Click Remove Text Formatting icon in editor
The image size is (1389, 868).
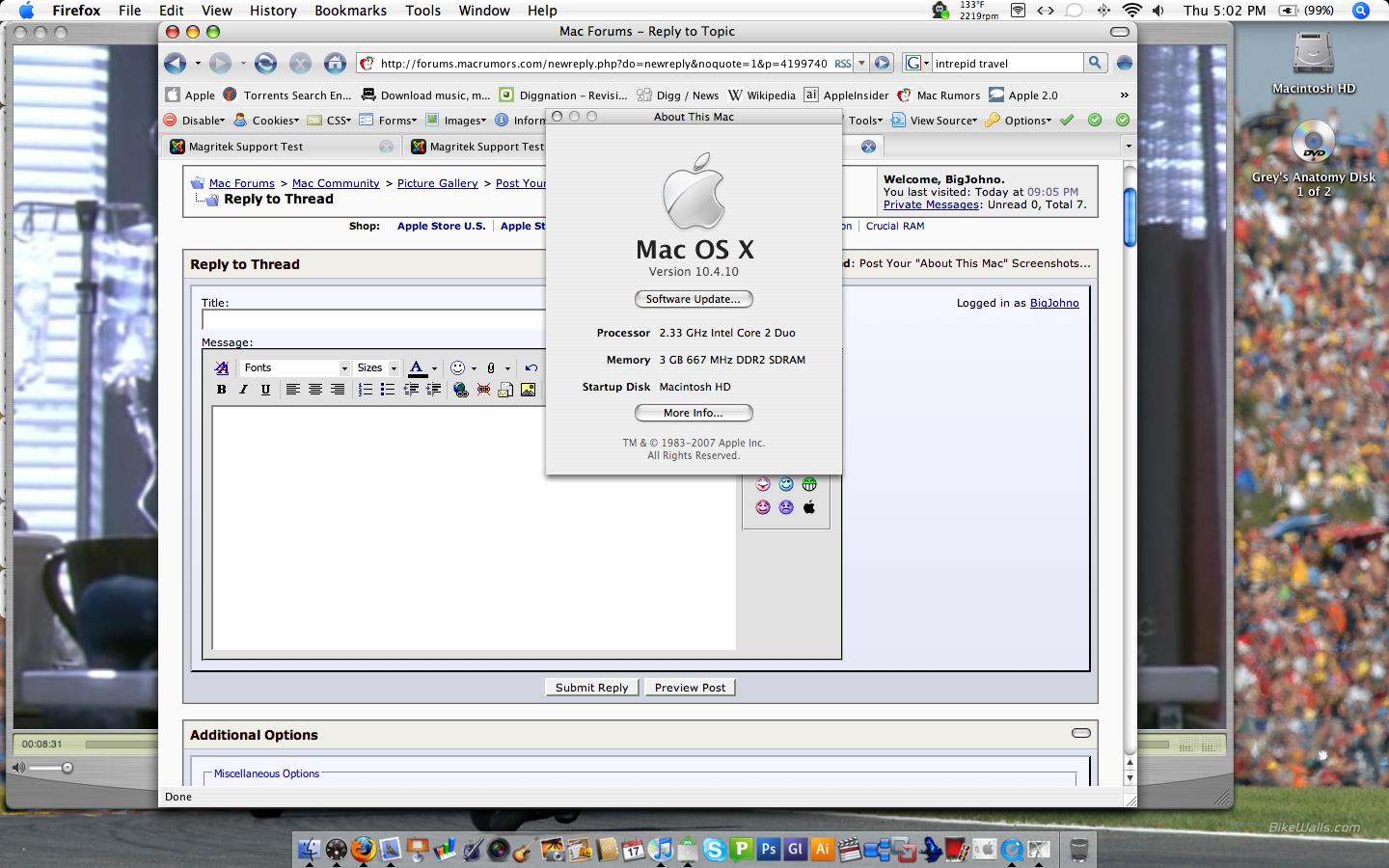pos(222,367)
